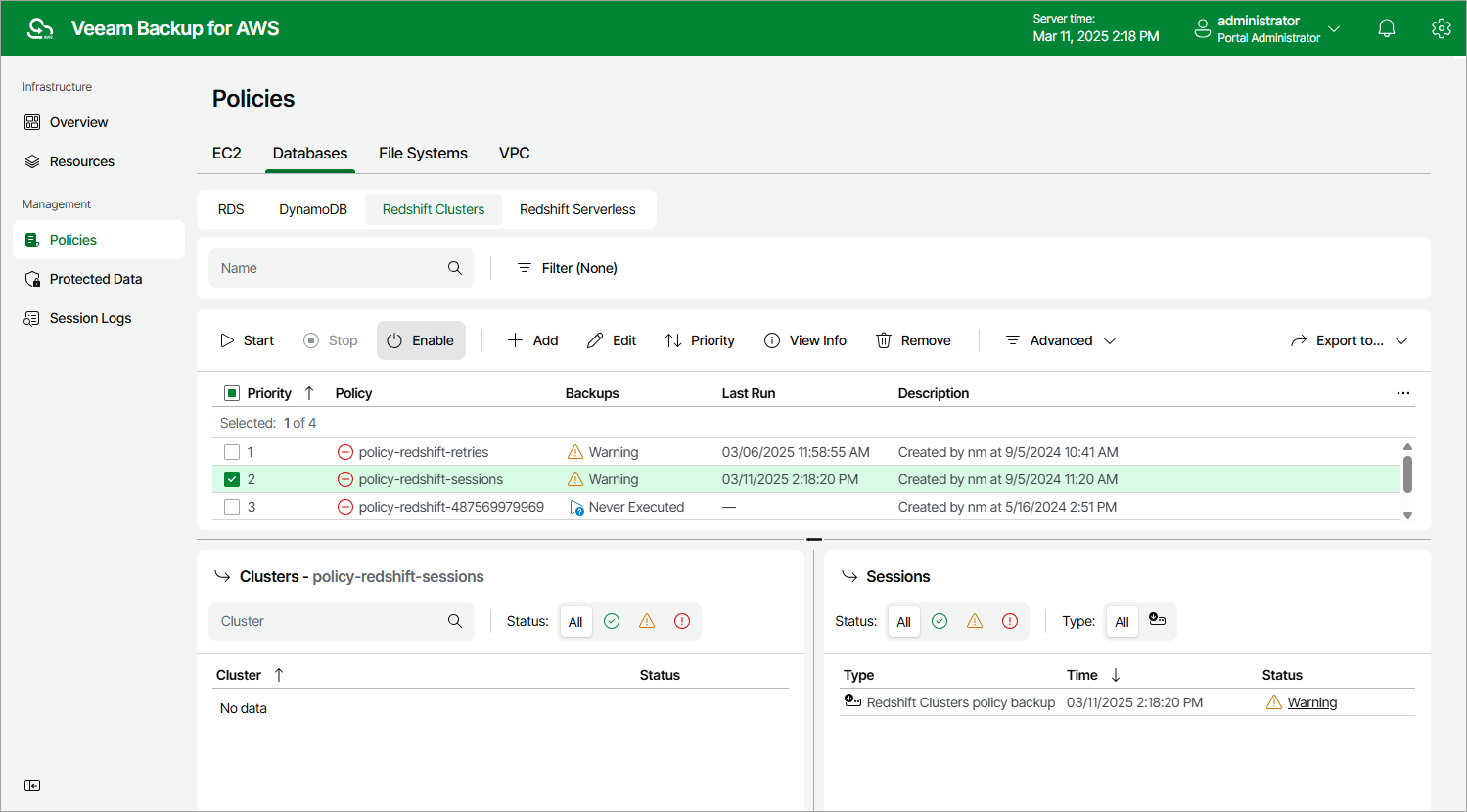Open the configuration gear icon
This screenshot has width=1467, height=812.
click(1441, 28)
